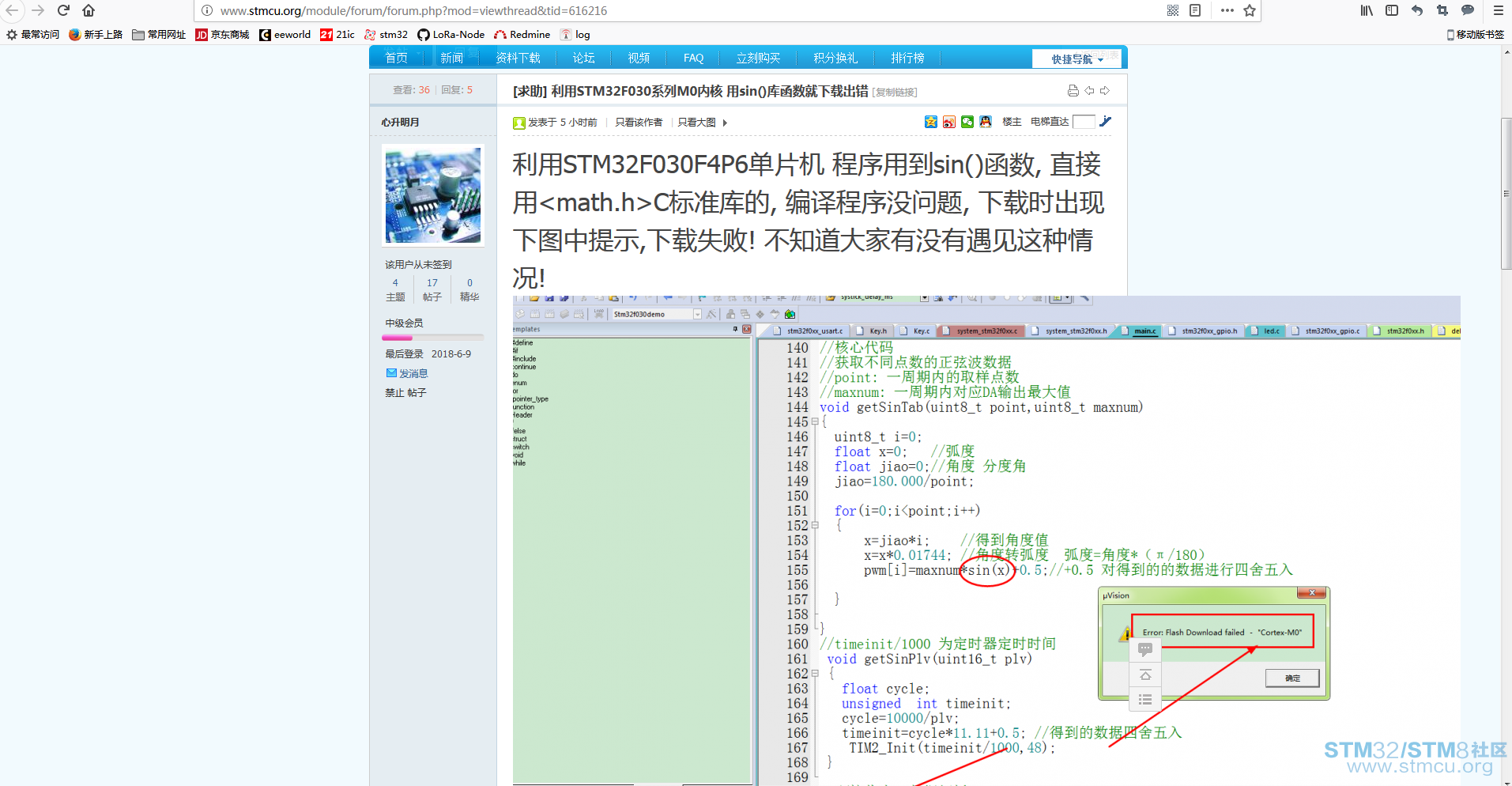Go back to the previous page
The height and width of the screenshot is (786, 1512).
coord(13,10)
